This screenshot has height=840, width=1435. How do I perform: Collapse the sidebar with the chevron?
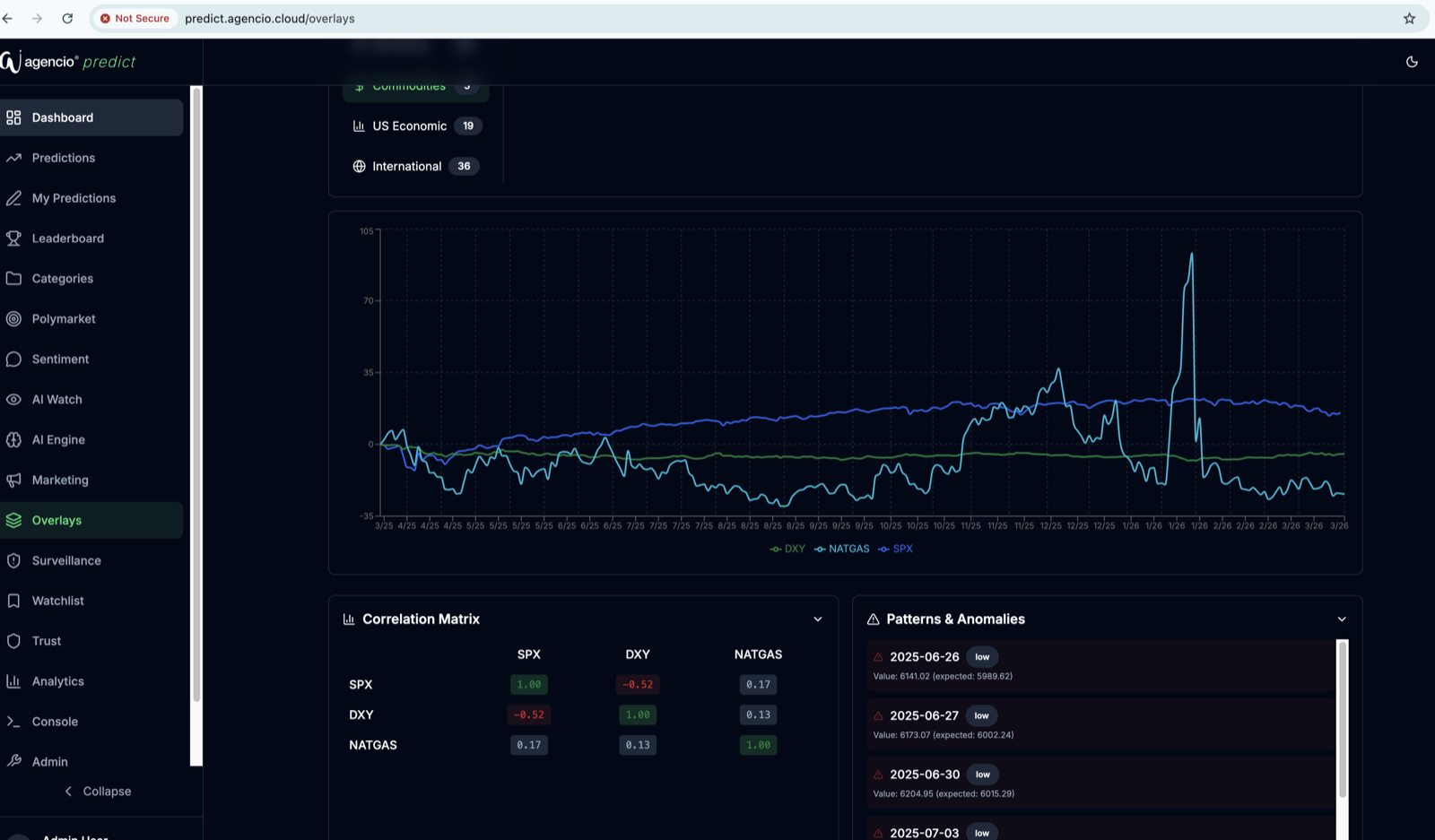pos(68,792)
